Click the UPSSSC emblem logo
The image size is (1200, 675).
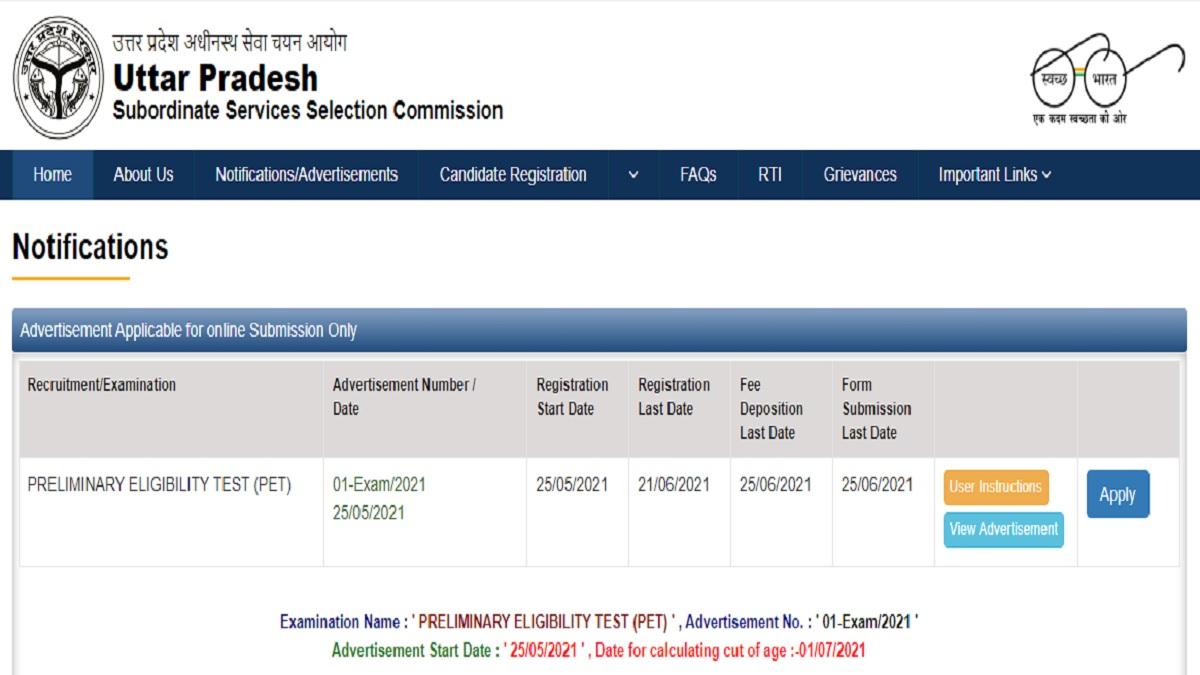57,75
